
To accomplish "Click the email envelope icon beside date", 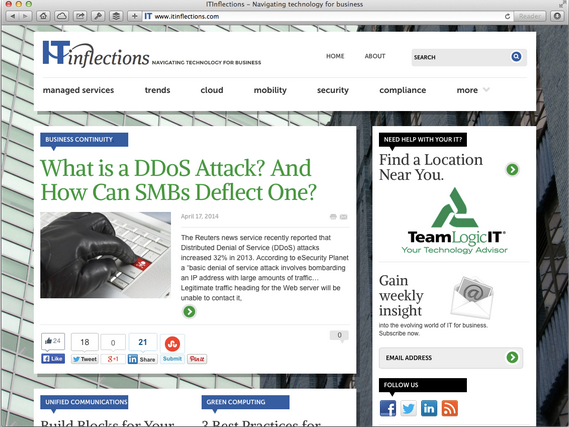I will tap(344, 217).
